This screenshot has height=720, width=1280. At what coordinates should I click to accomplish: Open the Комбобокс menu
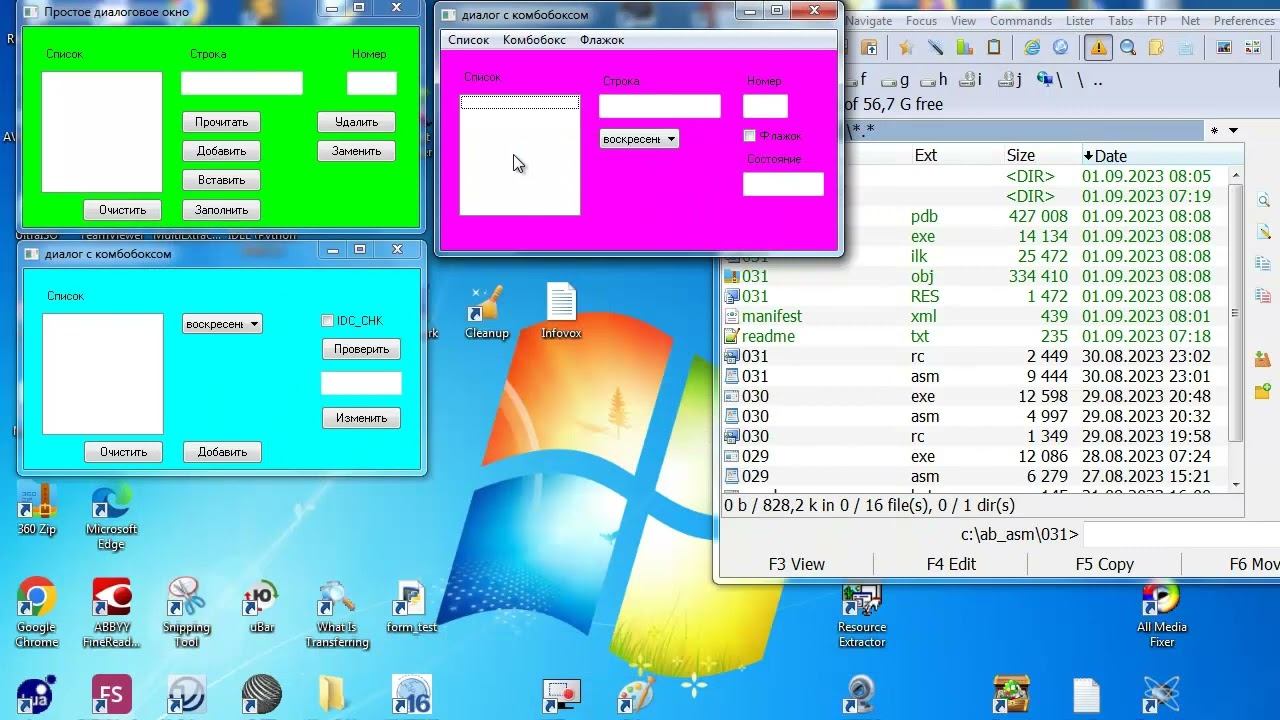pyautogui.click(x=534, y=40)
